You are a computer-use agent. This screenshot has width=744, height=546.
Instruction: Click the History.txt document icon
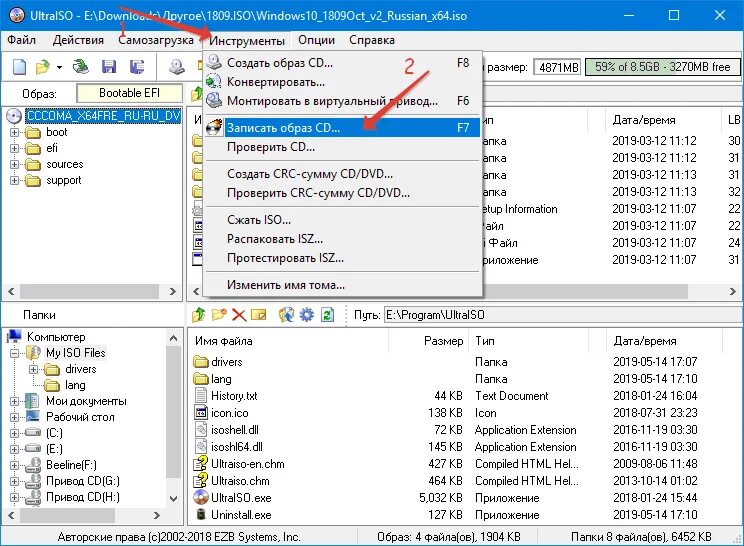point(201,395)
